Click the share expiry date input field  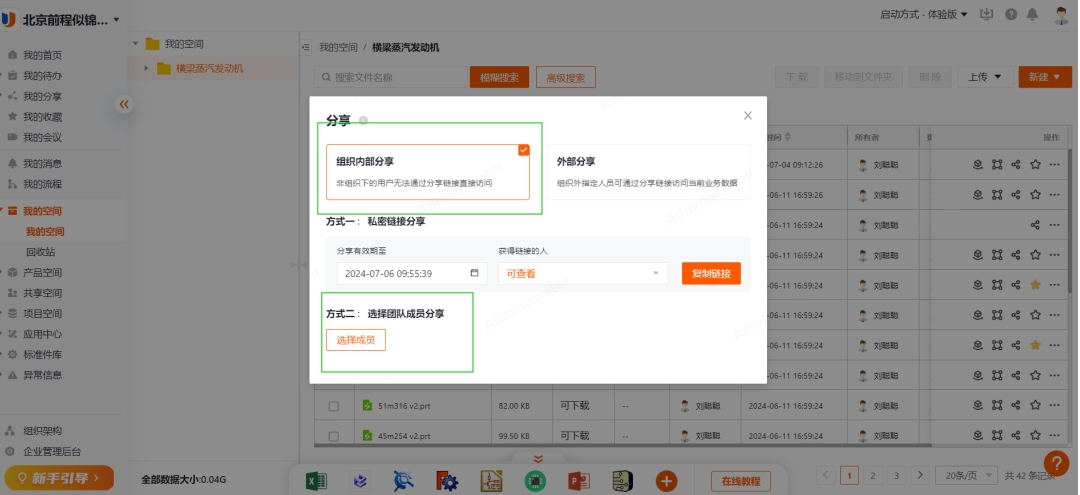pyautogui.click(x=400, y=273)
